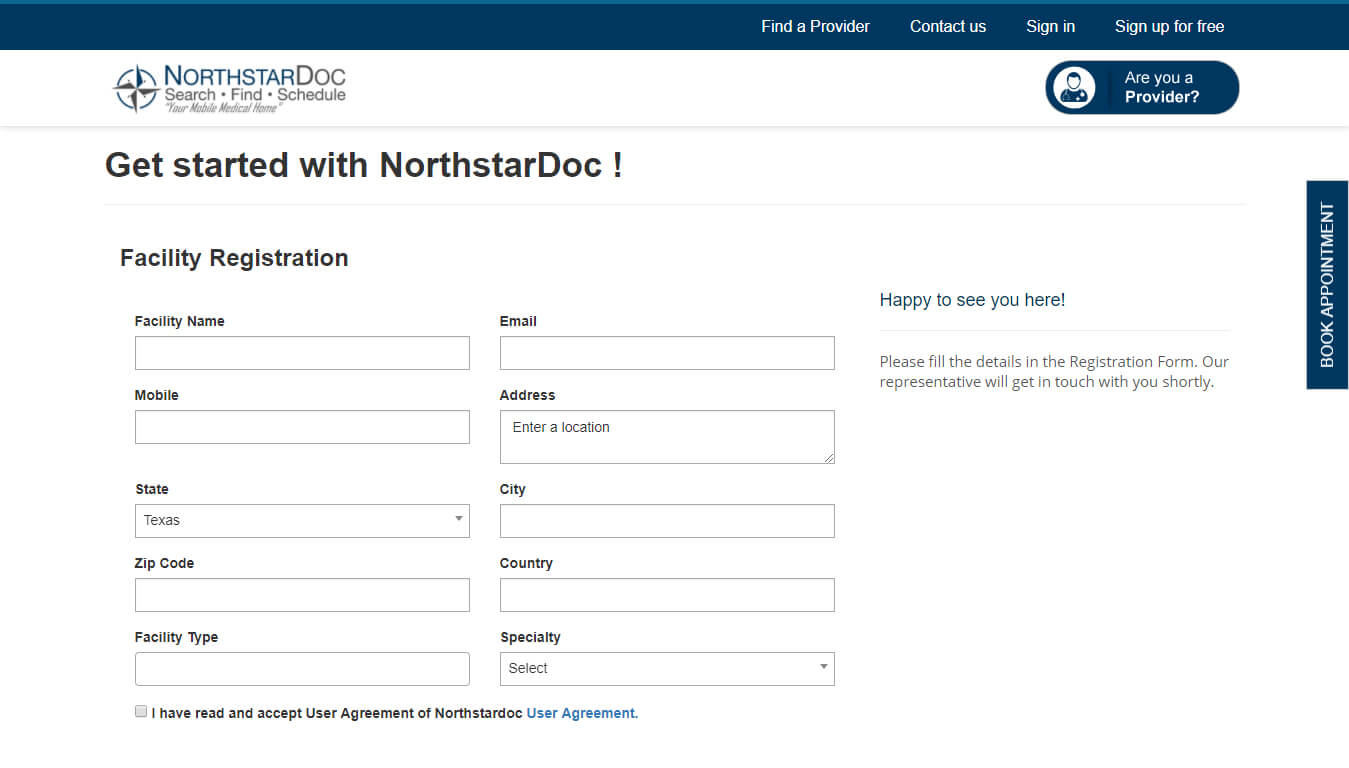1349x768 pixels.
Task: Click into the Email field
Action: [667, 353]
